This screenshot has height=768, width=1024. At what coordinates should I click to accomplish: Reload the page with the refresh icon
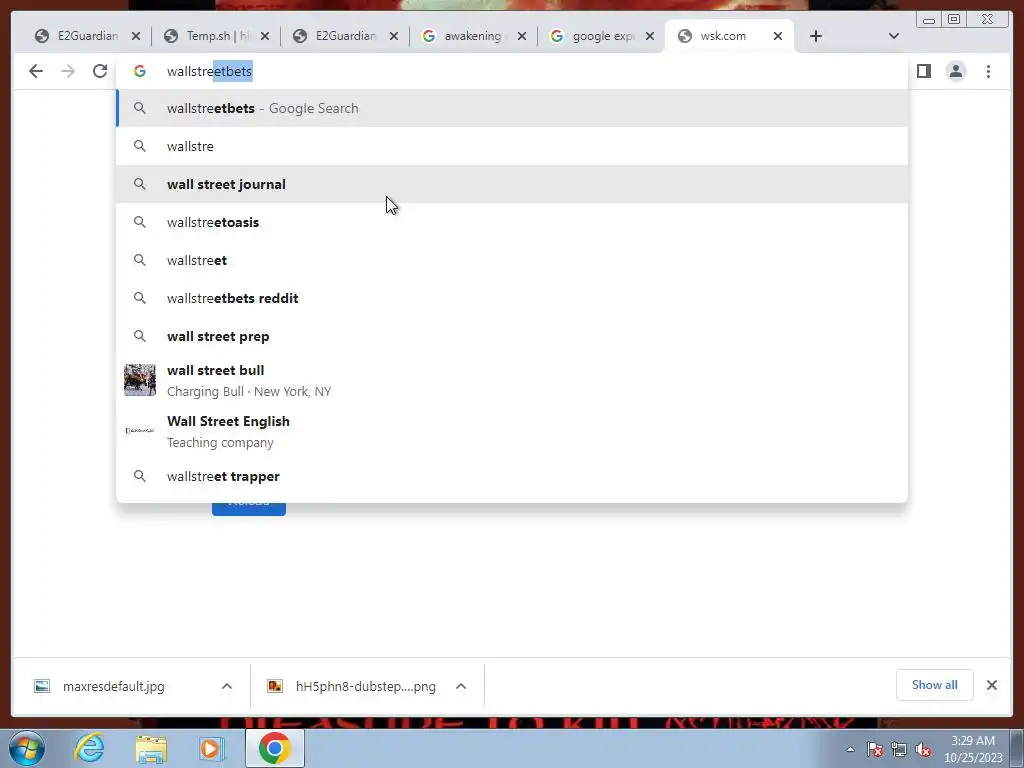point(99,71)
